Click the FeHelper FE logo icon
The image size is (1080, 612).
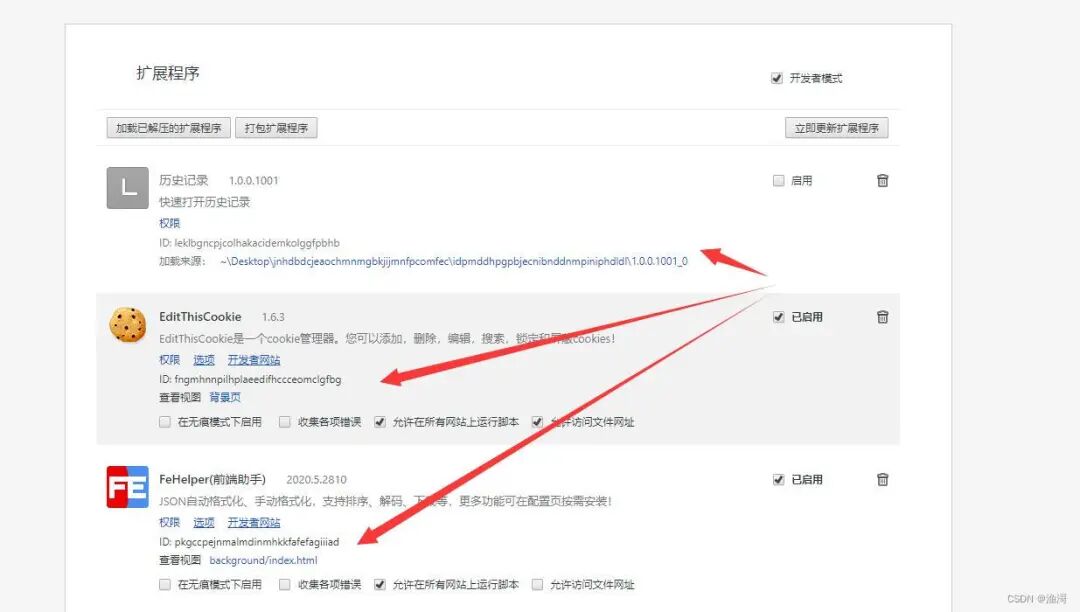pyautogui.click(x=127, y=487)
